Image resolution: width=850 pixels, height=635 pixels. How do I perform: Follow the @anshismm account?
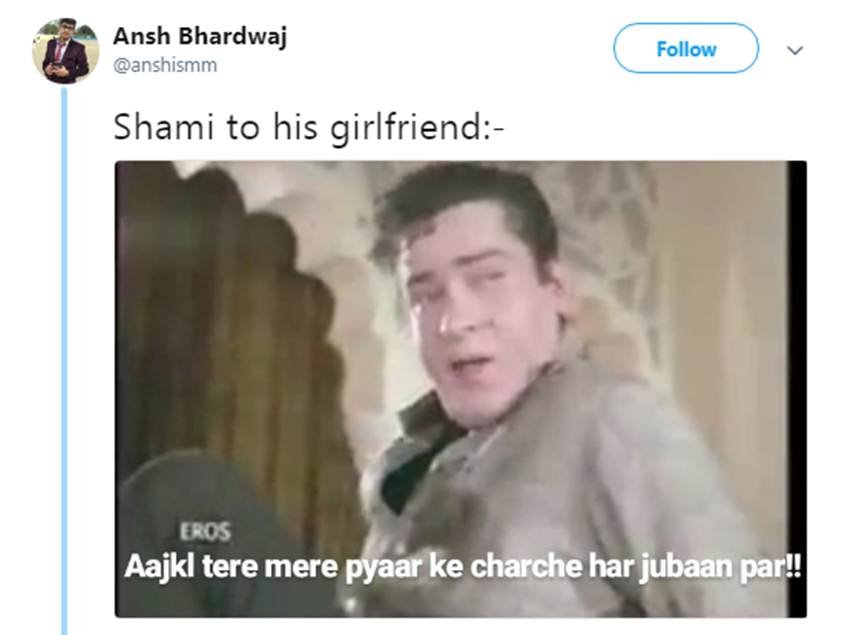(686, 48)
